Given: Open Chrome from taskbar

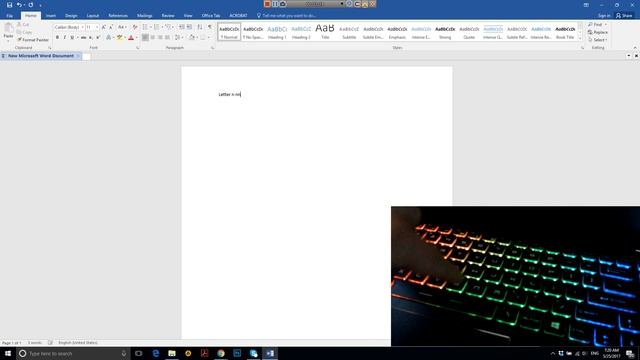Looking at the screenshot, I should click(x=221, y=353).
